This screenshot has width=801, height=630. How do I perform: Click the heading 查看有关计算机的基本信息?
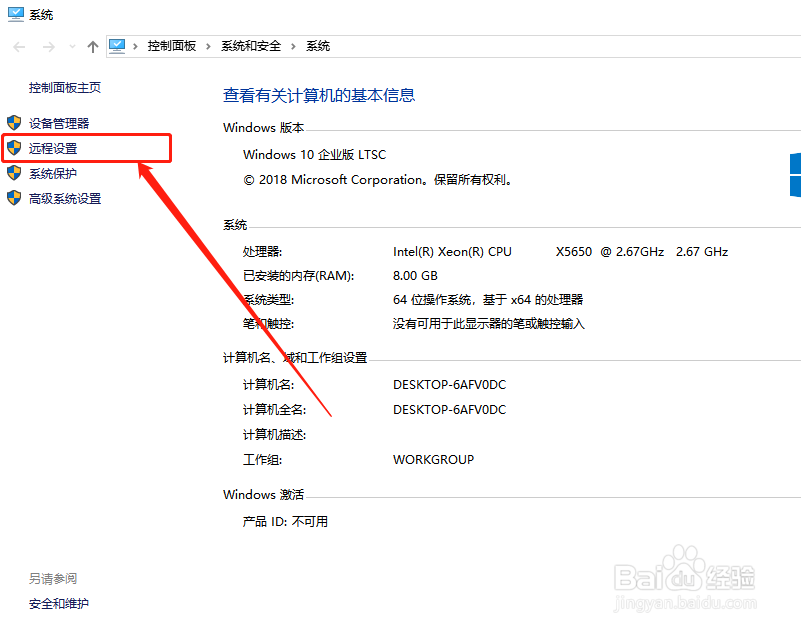tap(319, 95)
